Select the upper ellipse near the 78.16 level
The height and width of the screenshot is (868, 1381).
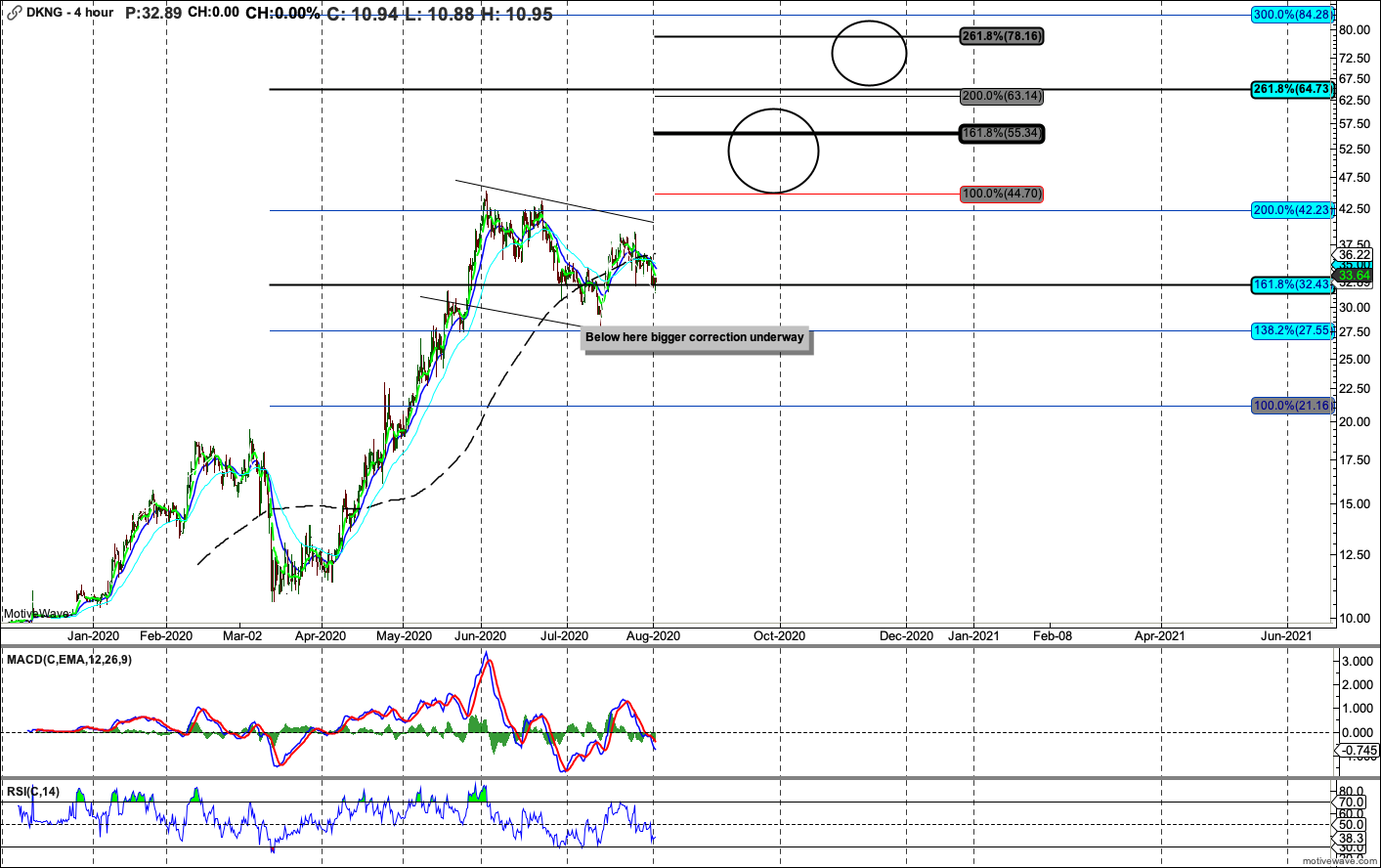click(x=869, y=53)
